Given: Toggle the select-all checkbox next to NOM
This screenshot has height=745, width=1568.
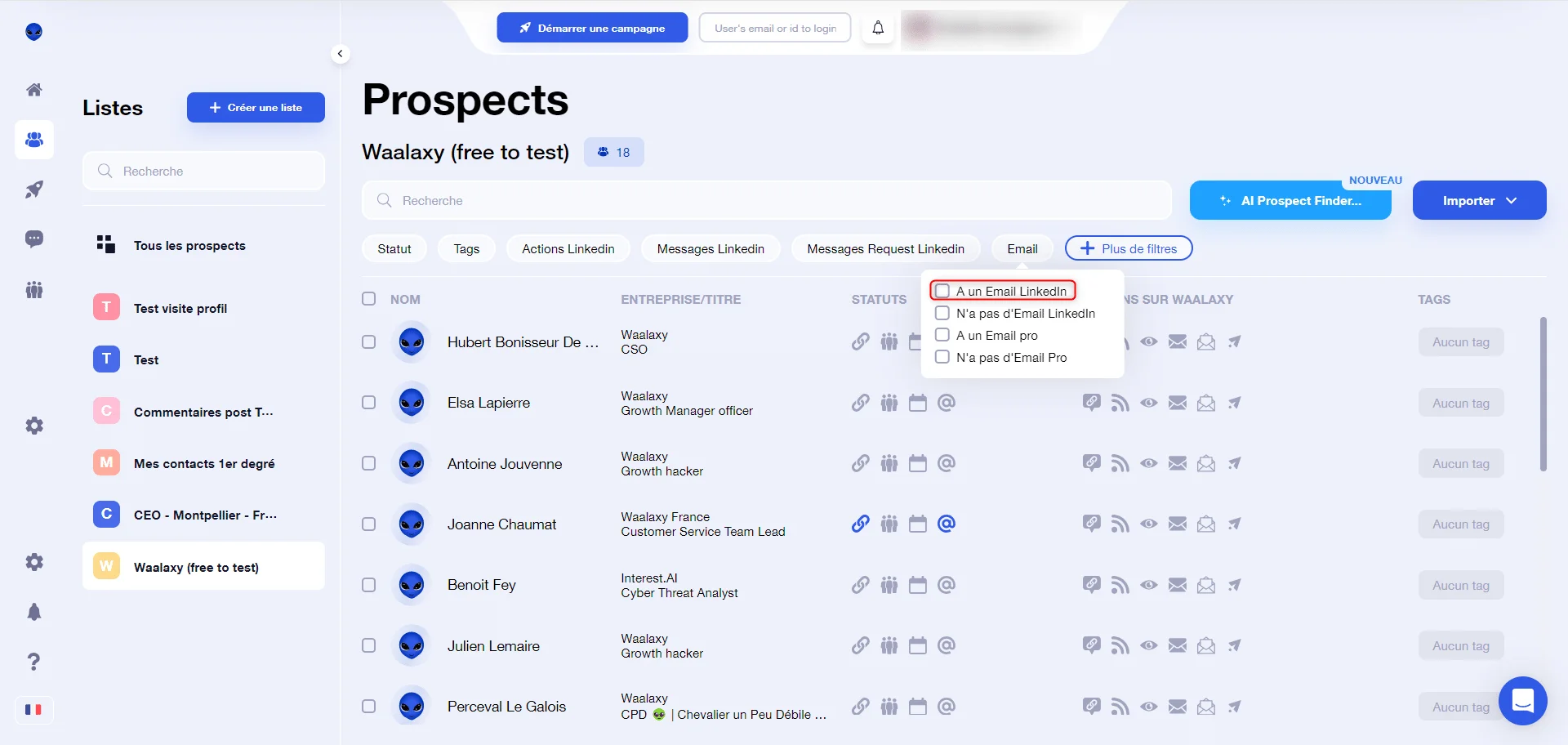Looking at the screenshot, I should pyautogui.click(x=369, y=299).
